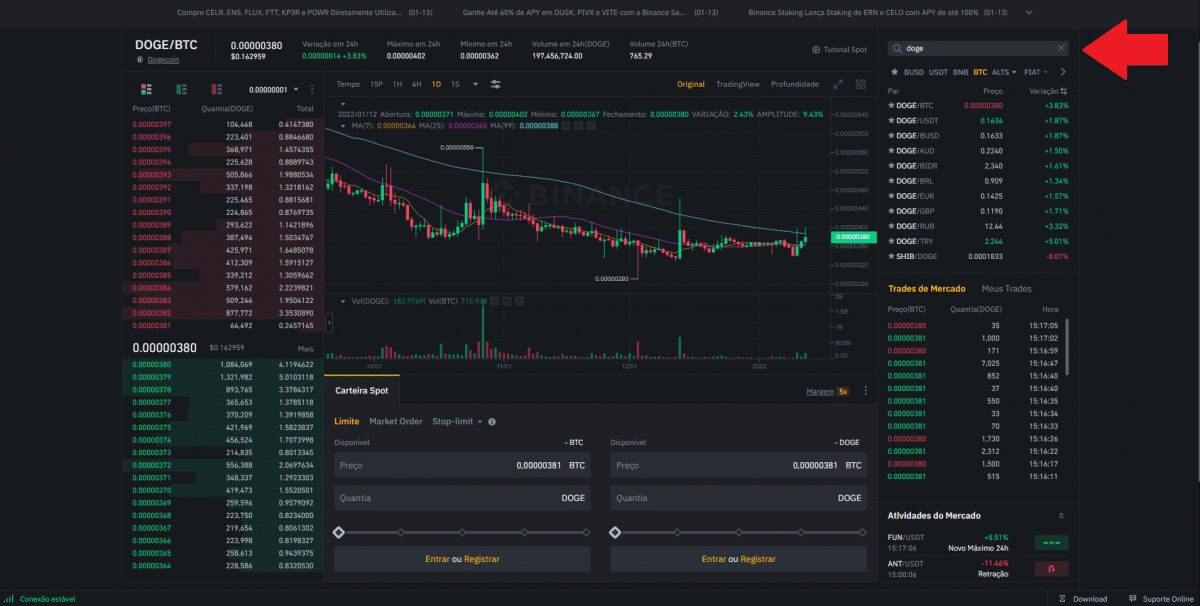Adjust buy amount percentage slider handle
The width and height of the screenshot is (1200, 606).
[339, 532]
